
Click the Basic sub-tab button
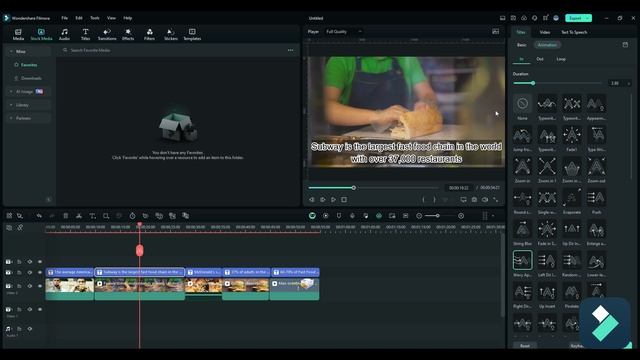[x=522, y=45]
